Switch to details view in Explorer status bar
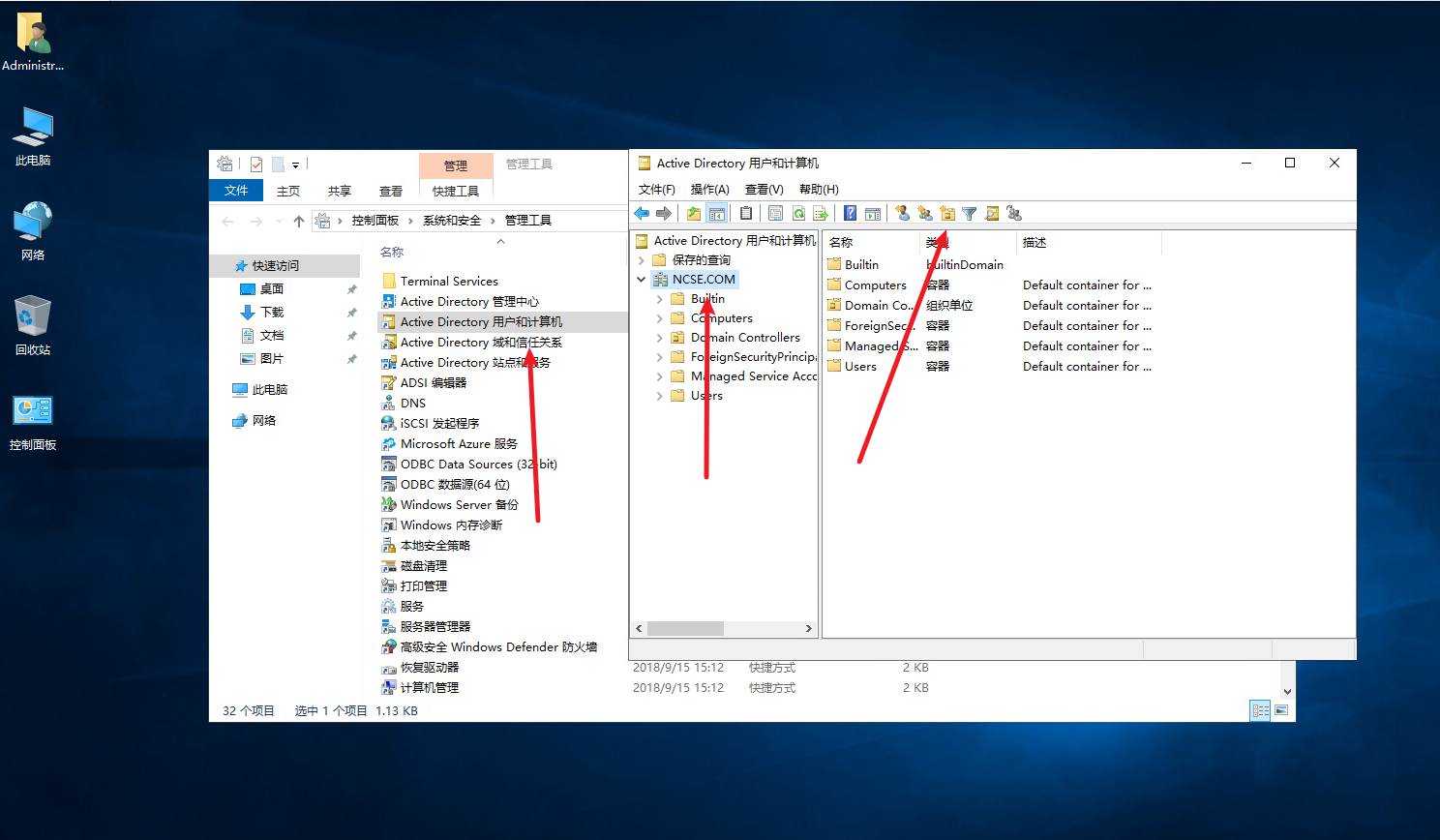The image size is (1440, 840). pos(1260,710)
